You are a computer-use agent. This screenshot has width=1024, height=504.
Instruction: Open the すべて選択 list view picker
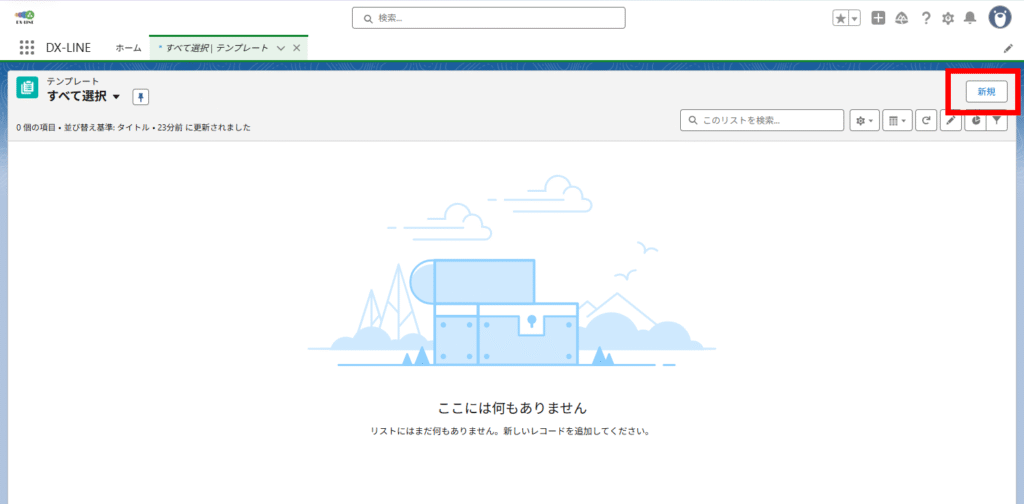[116, 96]
